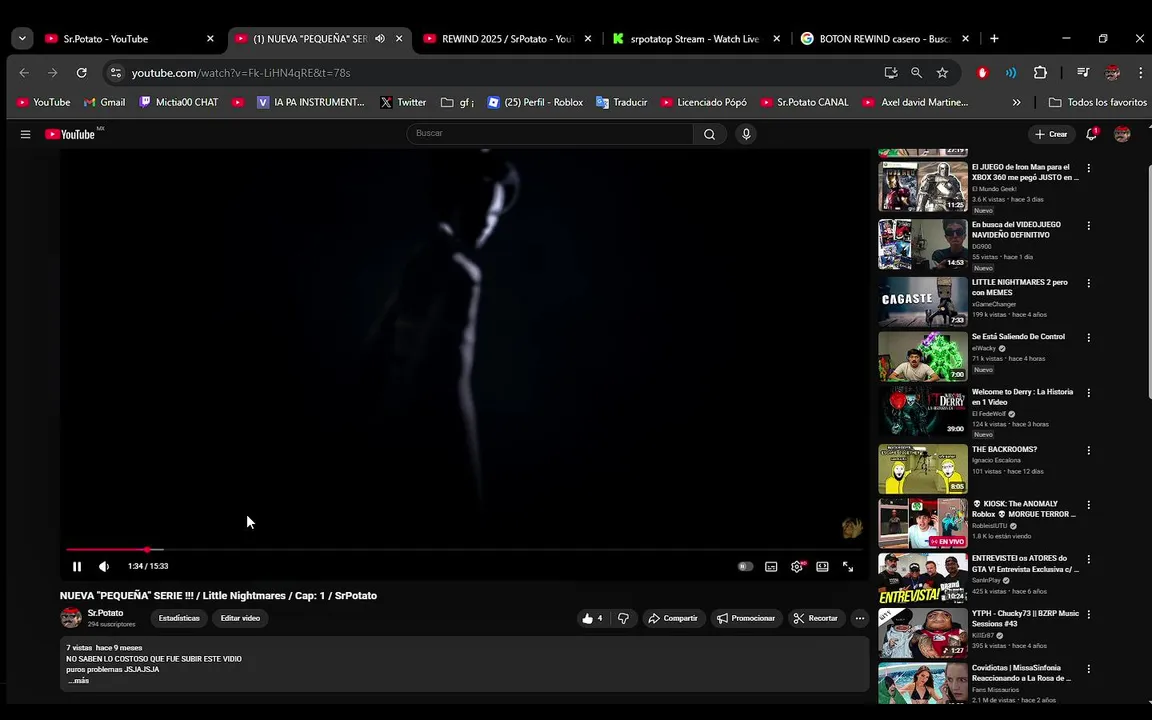Open the Sr.Potato CANAL bookmark
This screenshot has height=720, width=1152.
804,103
